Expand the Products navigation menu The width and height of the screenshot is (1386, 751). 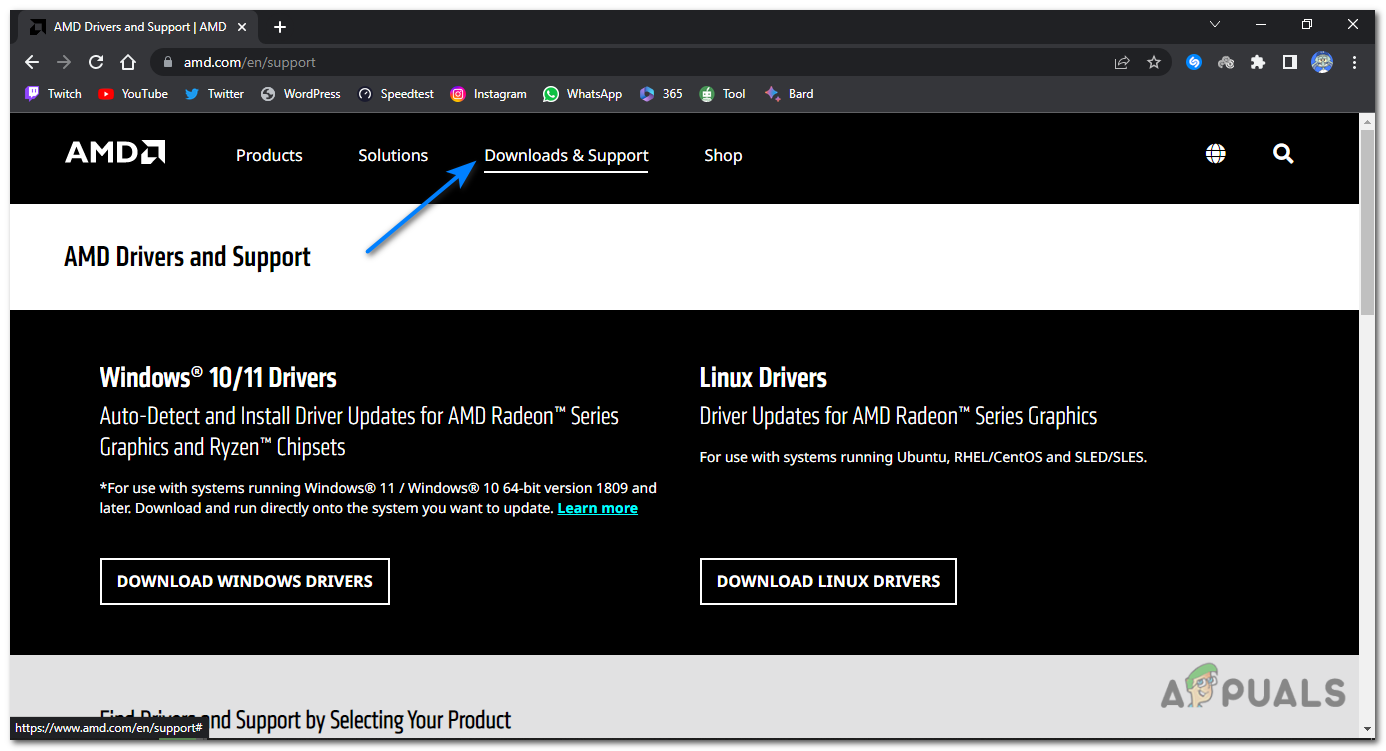269,156
